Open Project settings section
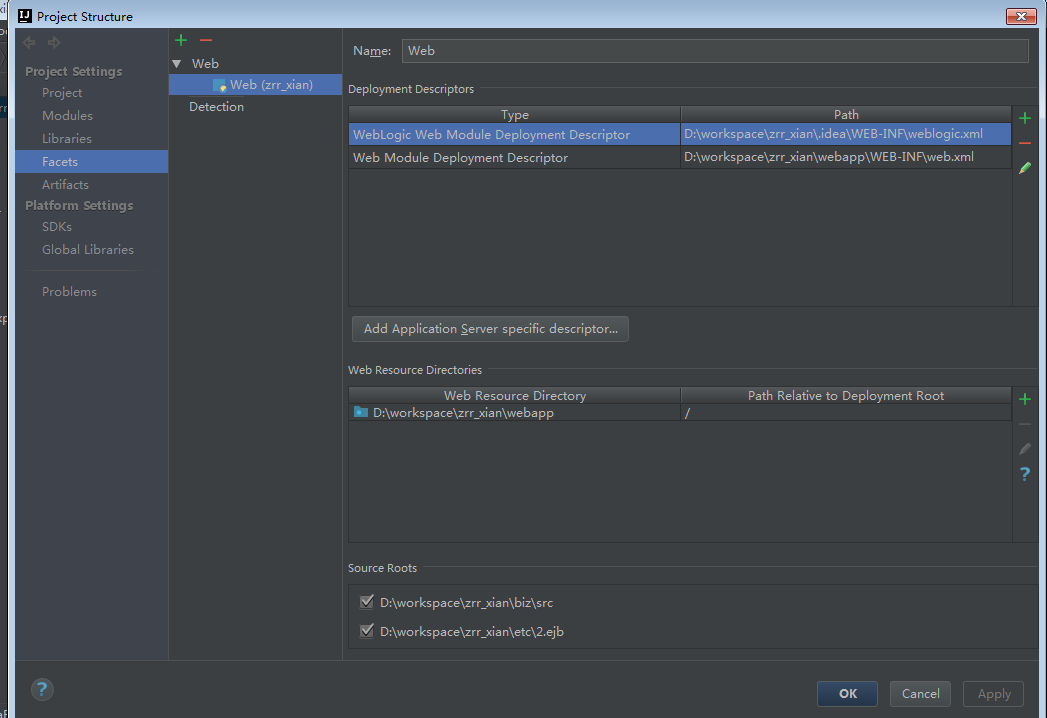The image size is (1047, 718). pos(62,93)
